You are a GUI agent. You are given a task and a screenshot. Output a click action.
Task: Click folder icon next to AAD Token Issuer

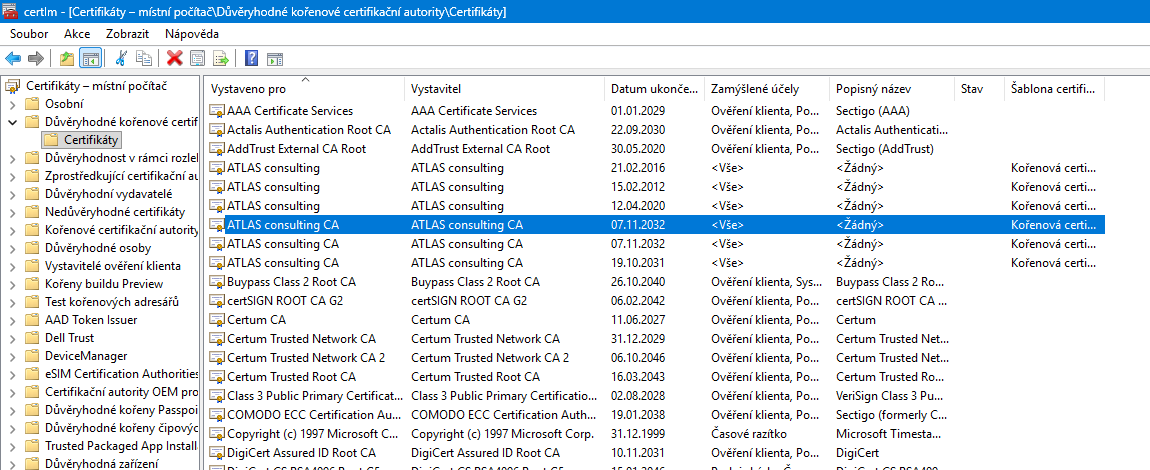(x=32, y=320)
